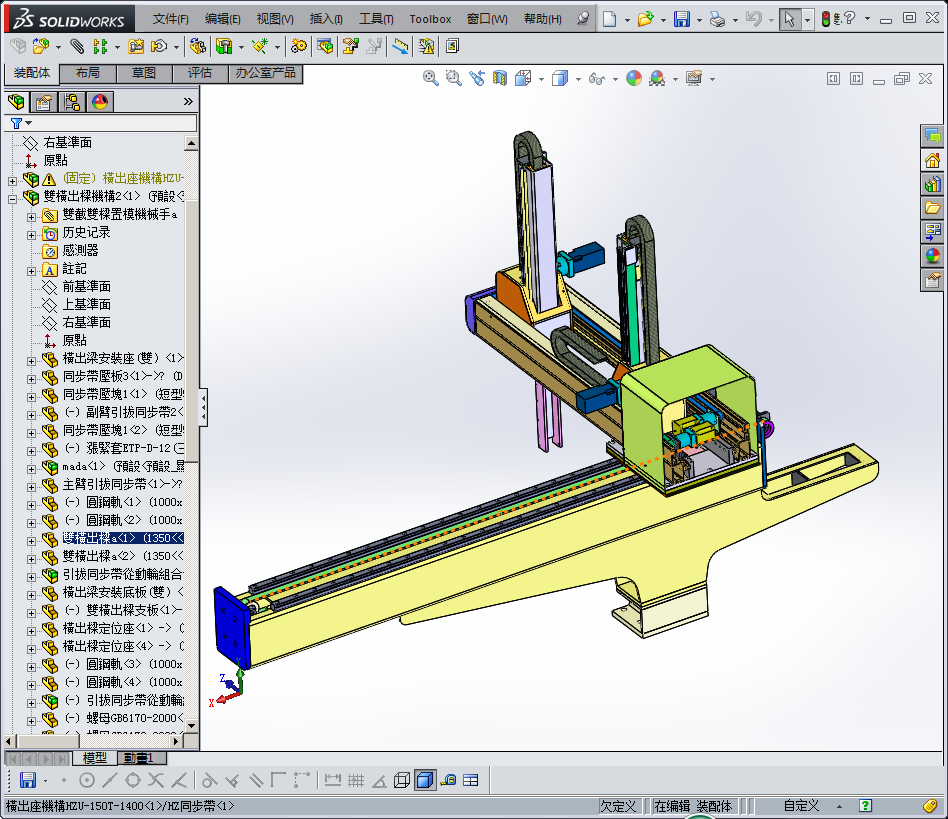Select the 感測器 tree item

pyautogui.click(x=80, y=250)
